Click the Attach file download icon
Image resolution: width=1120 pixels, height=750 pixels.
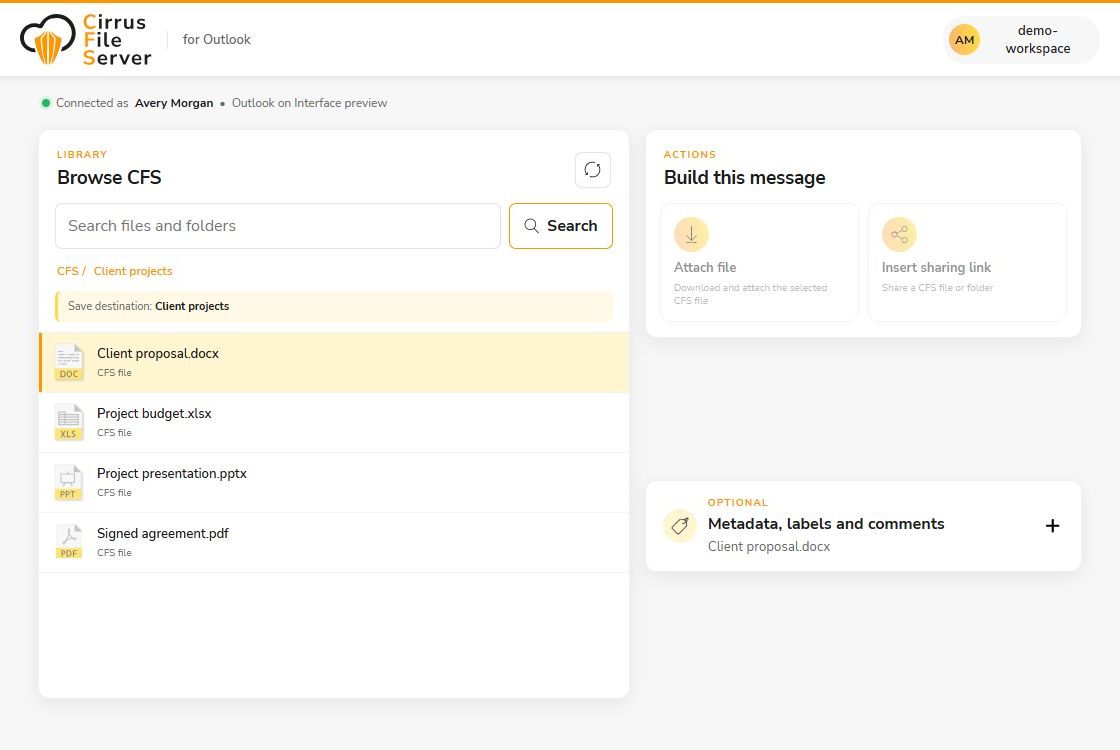tap(691, 234)
